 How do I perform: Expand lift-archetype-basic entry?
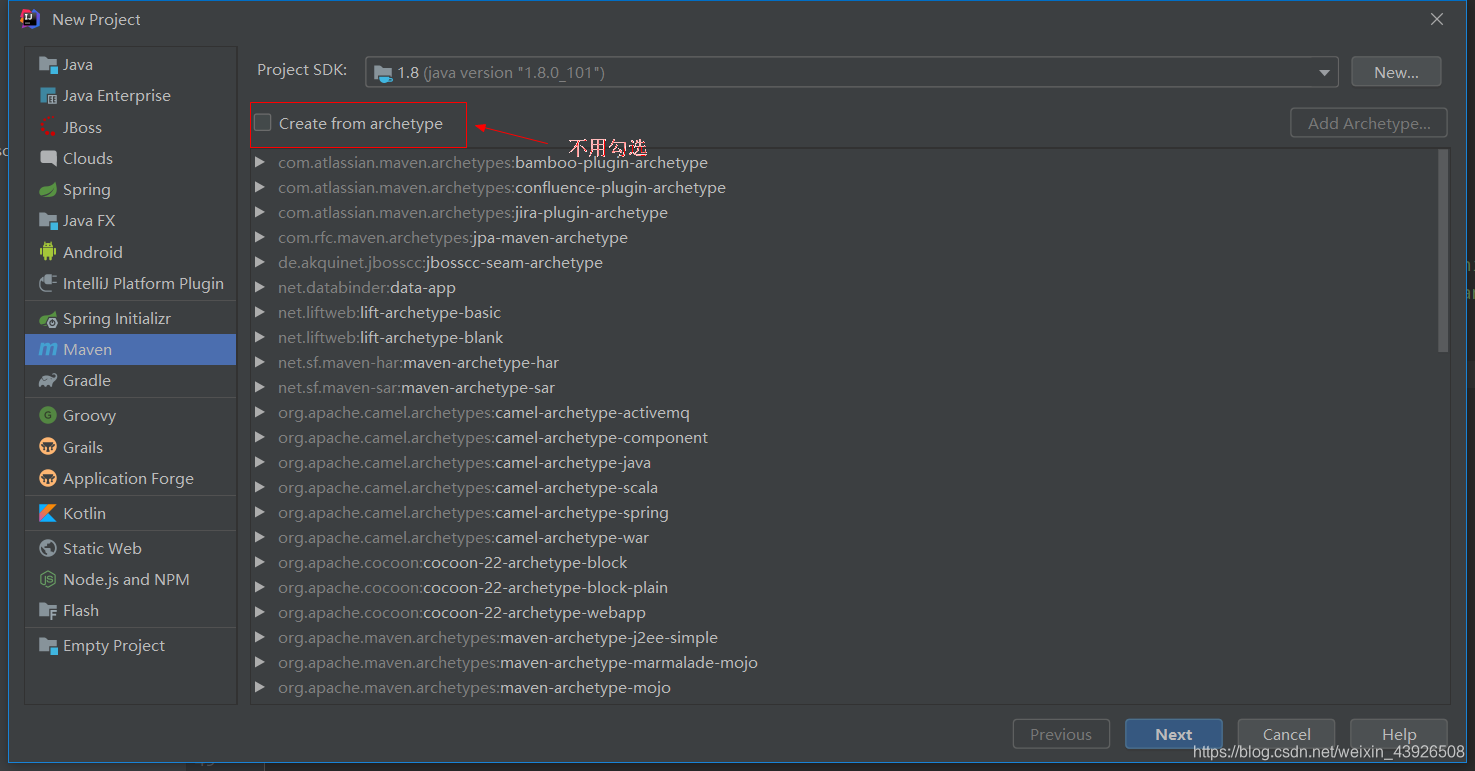pyautogui.click(x=260, y=312)
